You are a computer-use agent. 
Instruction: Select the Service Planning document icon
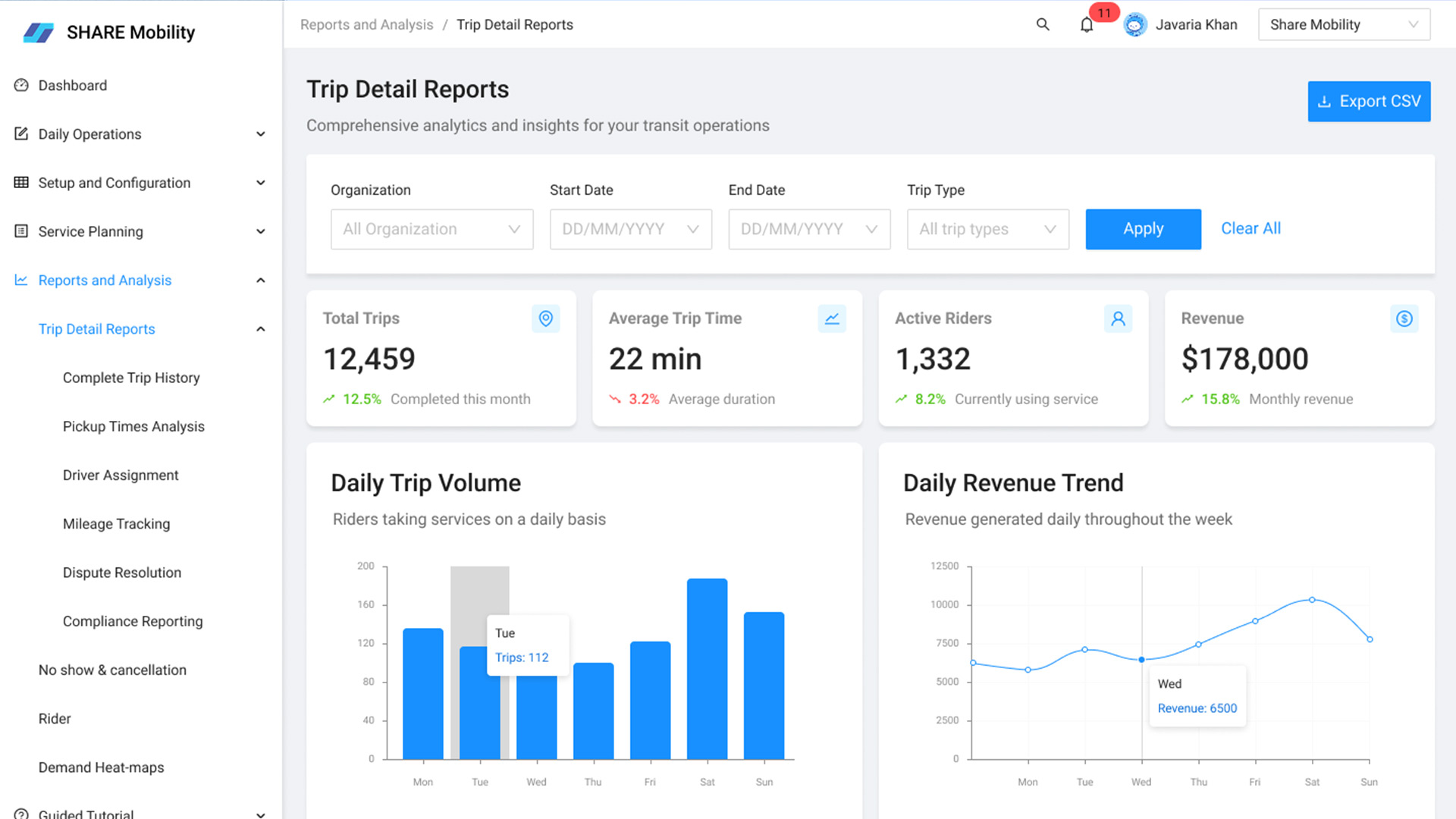[x=20, y=231]
